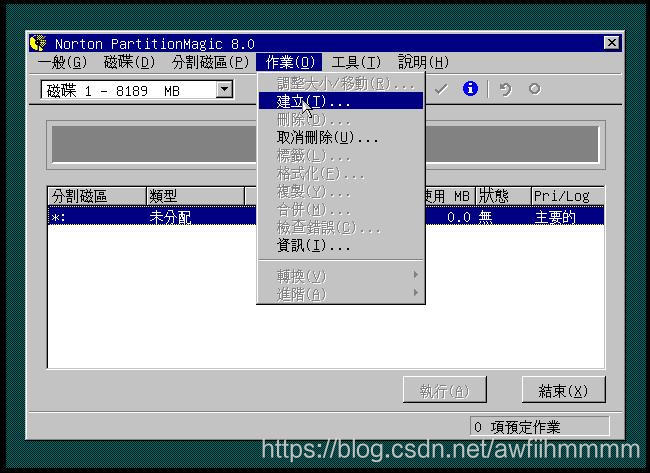Click the 主要的 cell in the row
Viewport: 650px width, 473px height.
555,217
